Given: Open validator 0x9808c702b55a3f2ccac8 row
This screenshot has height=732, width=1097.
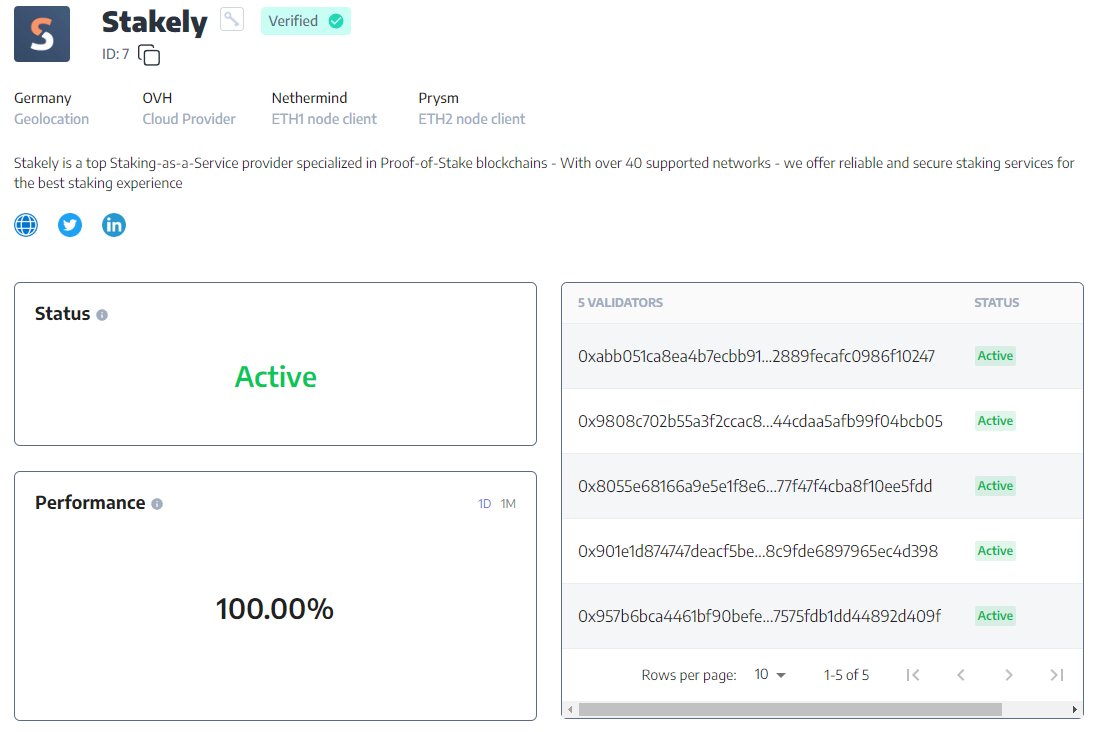Looking at the screenshot, I should coord(822,421).
